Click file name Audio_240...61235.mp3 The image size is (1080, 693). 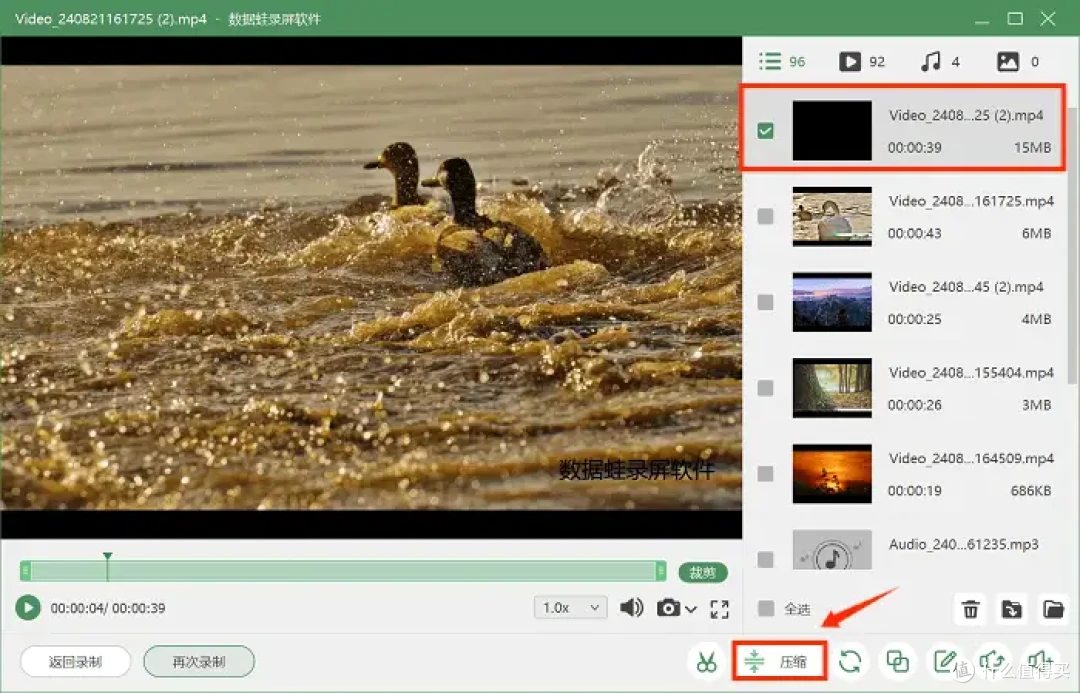964,544
